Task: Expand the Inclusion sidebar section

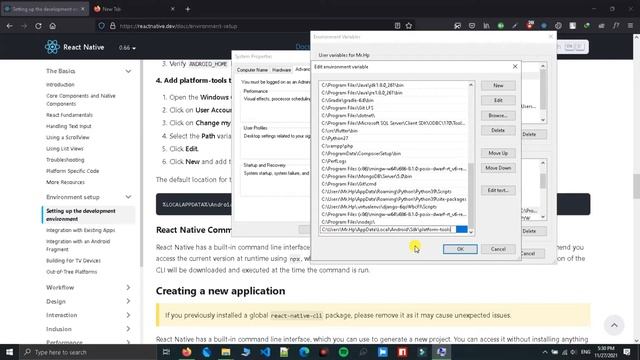Action: (128, 329)
